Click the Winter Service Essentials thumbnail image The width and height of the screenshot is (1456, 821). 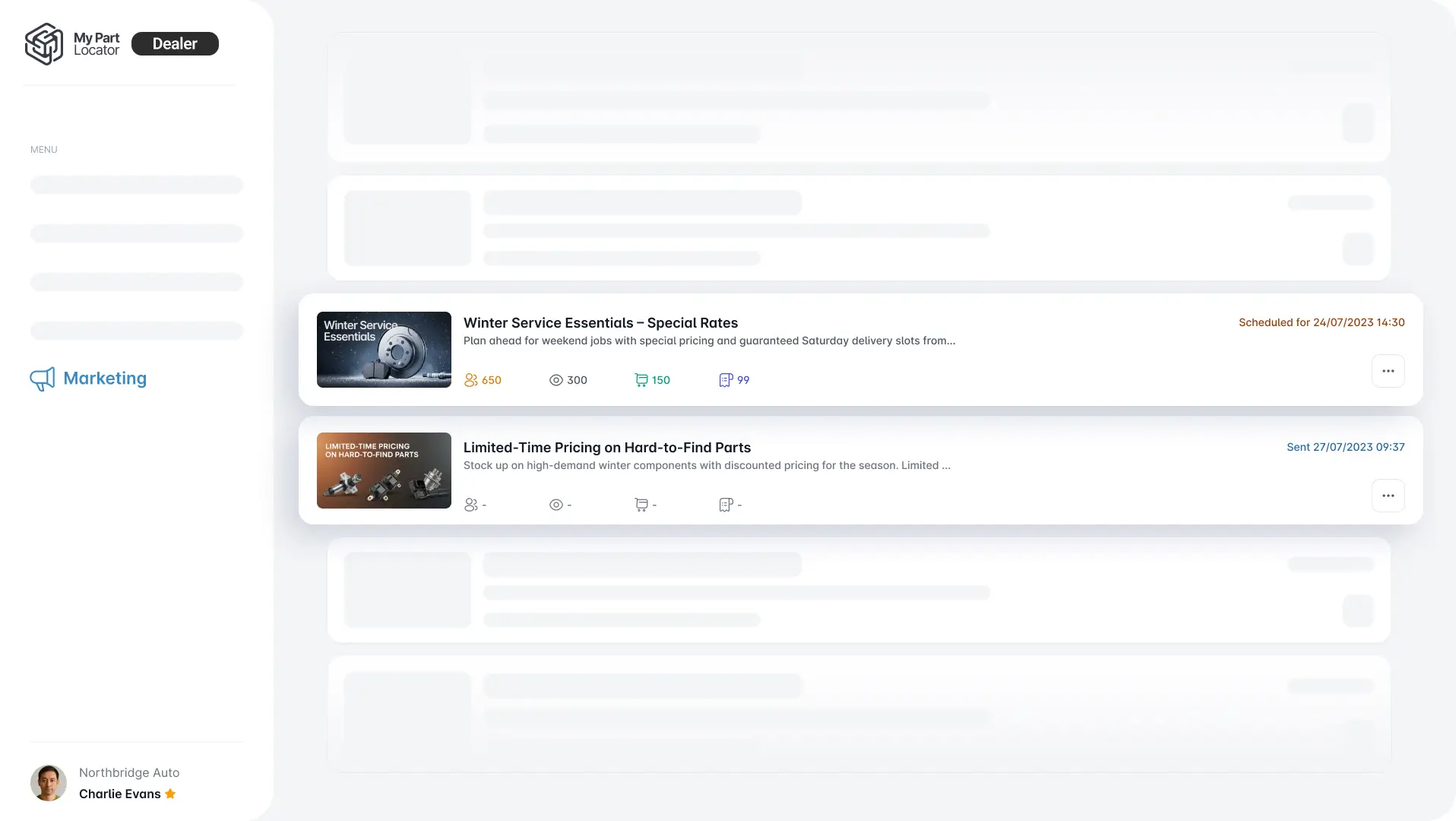(384, 350)
